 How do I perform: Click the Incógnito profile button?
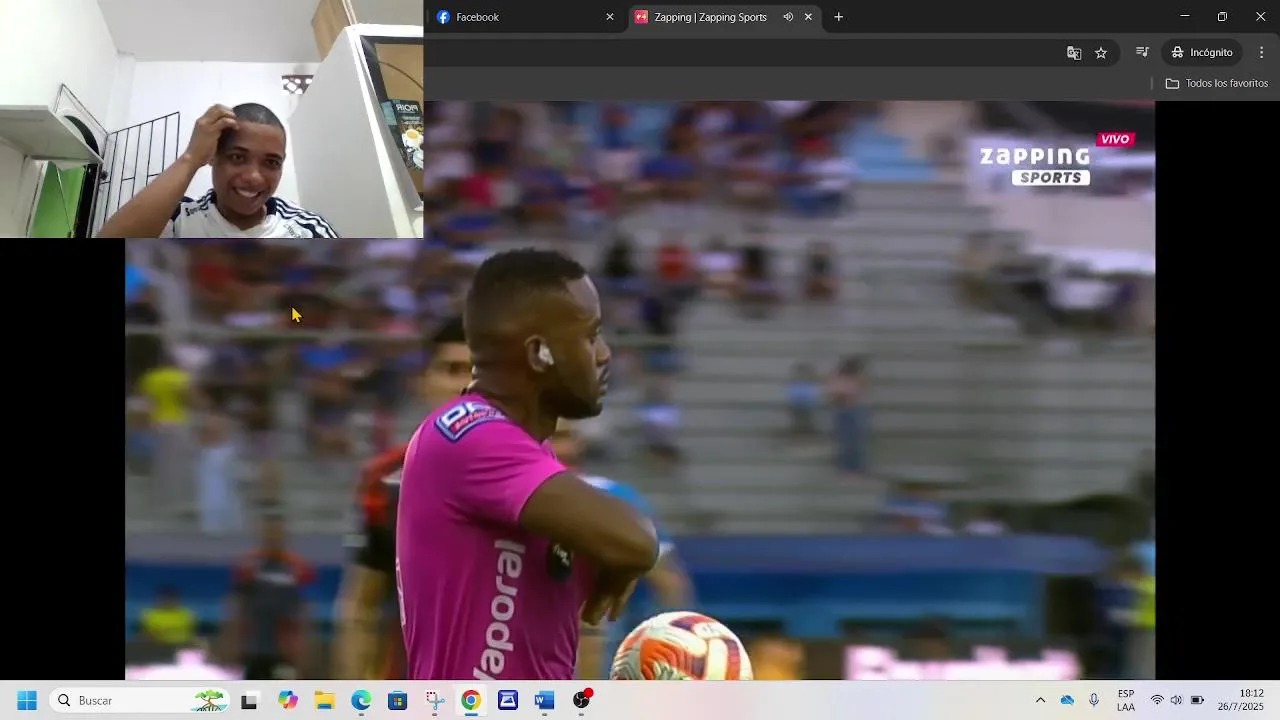1203,53
